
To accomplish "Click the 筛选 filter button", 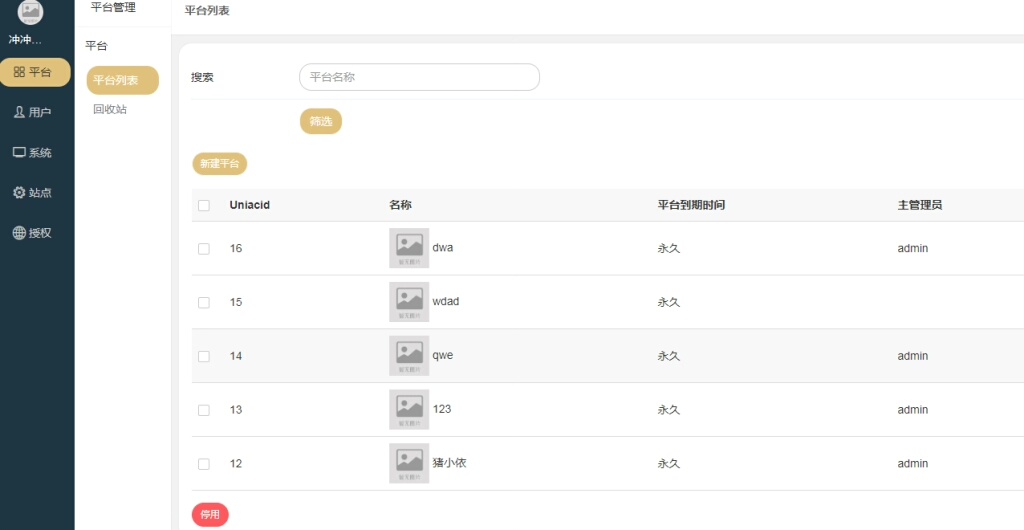I will (321, 121).
